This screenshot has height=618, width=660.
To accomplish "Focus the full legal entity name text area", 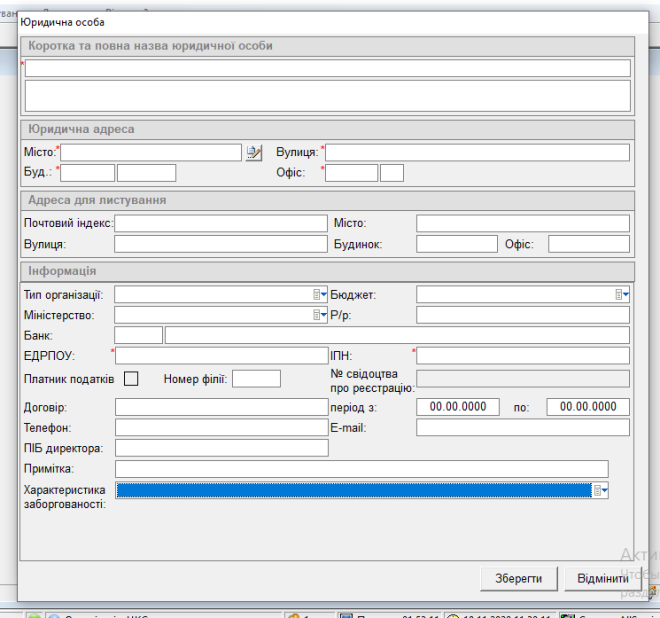I will (x=328, y=96).
